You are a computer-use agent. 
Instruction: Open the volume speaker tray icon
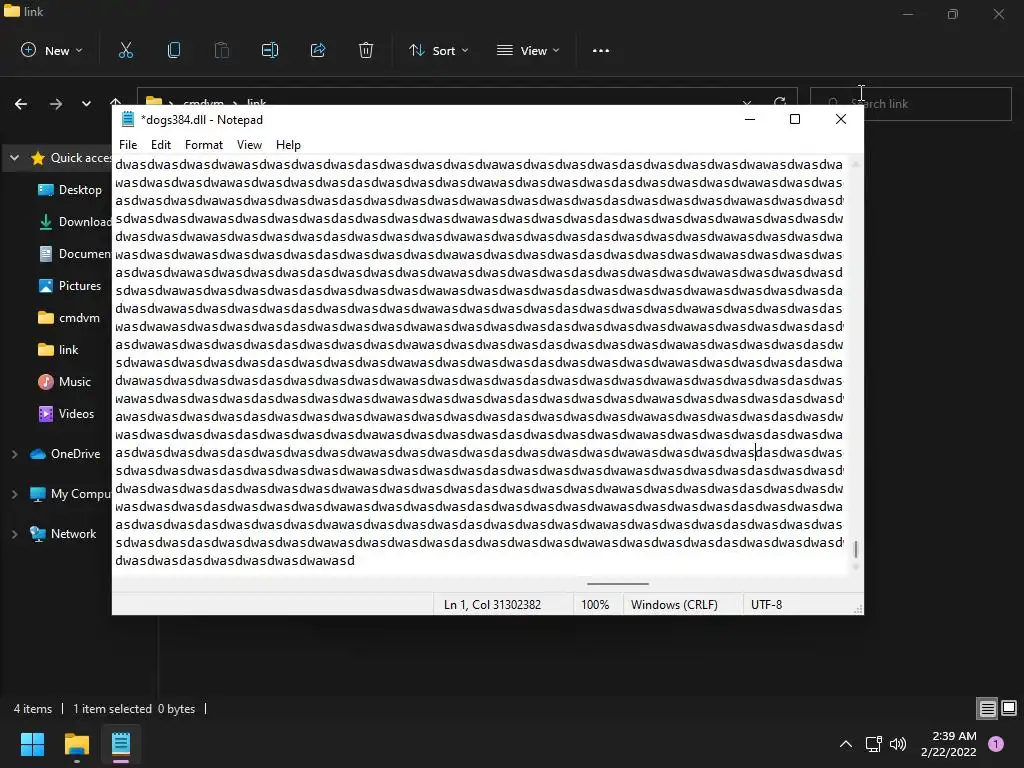pyautogui.click(x=899, y=744)
